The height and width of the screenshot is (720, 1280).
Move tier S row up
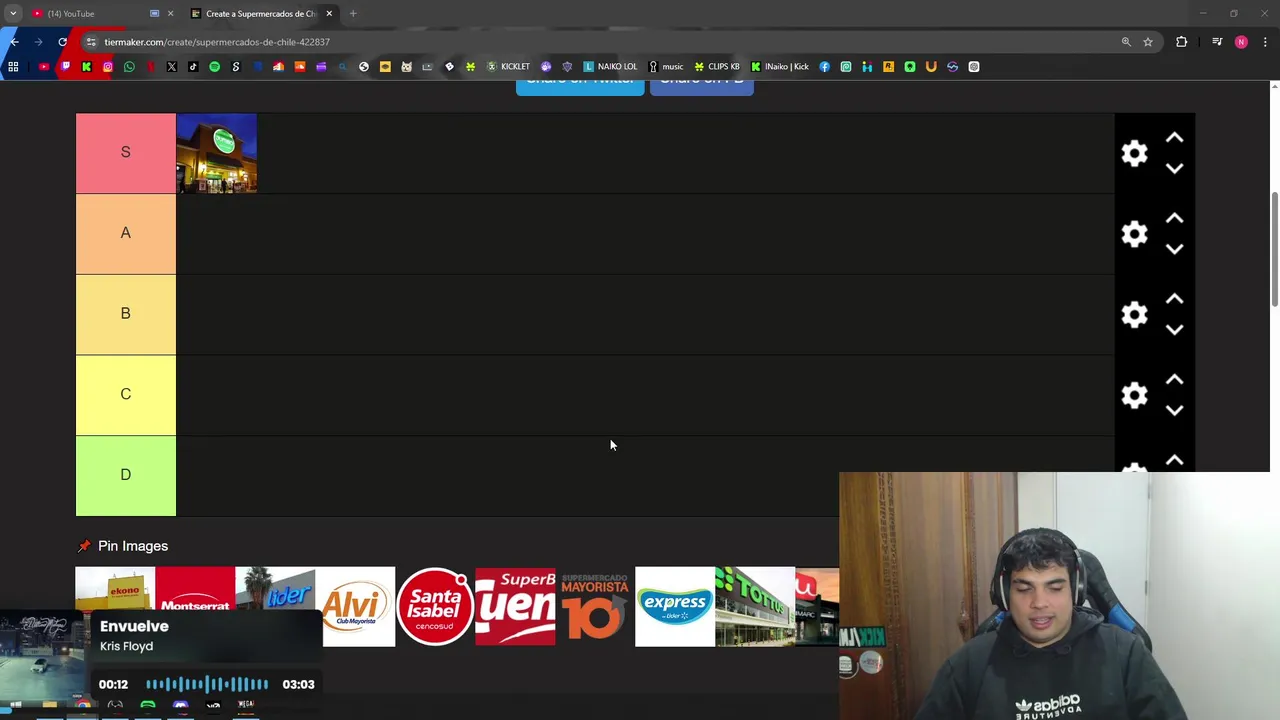(x=1174, y=138)
